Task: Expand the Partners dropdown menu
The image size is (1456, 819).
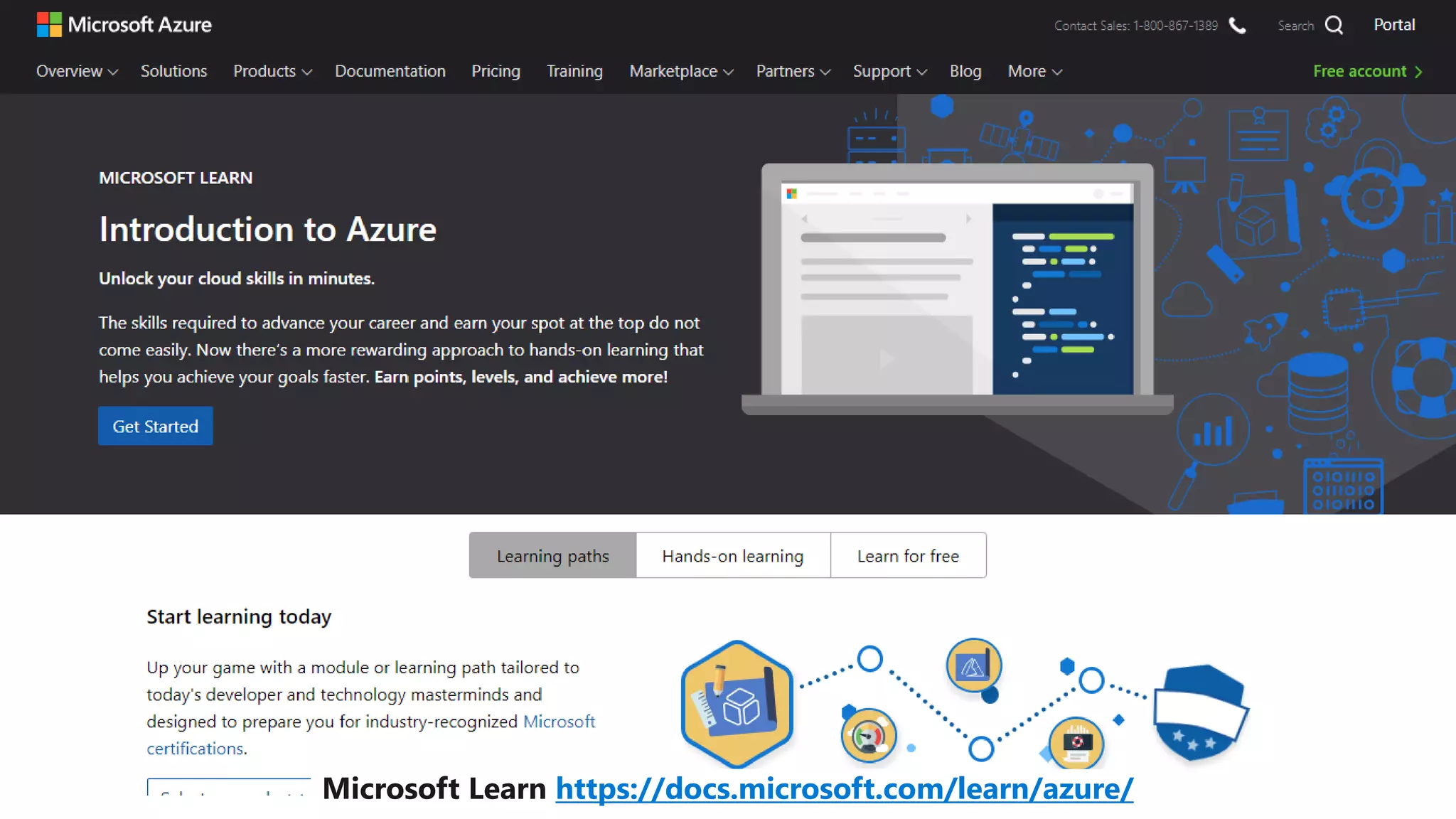Action: click(793, 71)
